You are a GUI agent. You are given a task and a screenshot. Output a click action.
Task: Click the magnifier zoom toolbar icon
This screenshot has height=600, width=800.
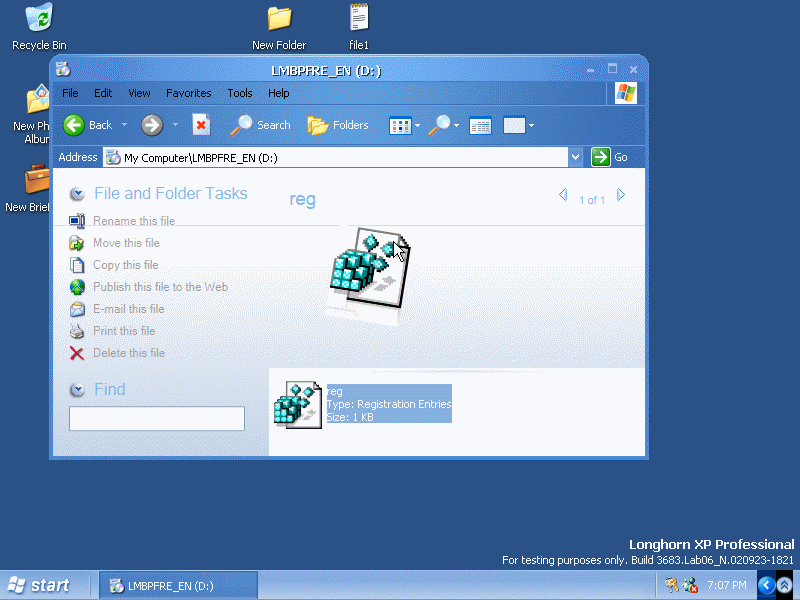tap(439, 125)
